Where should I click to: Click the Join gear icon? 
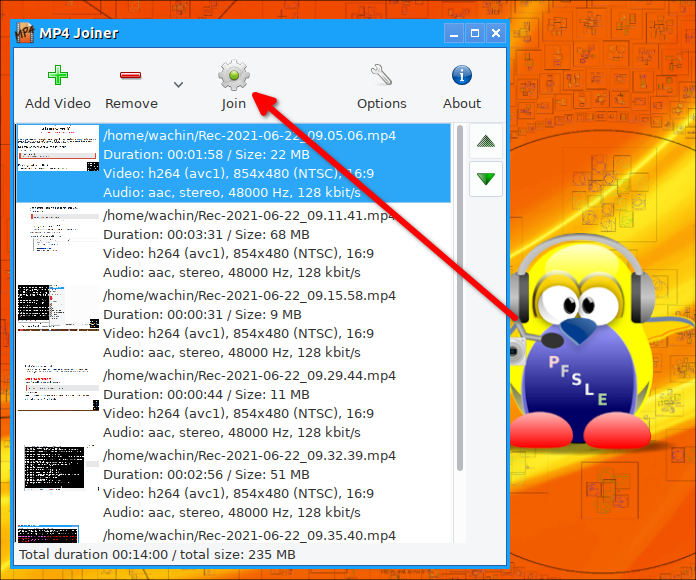click(234, 75)
